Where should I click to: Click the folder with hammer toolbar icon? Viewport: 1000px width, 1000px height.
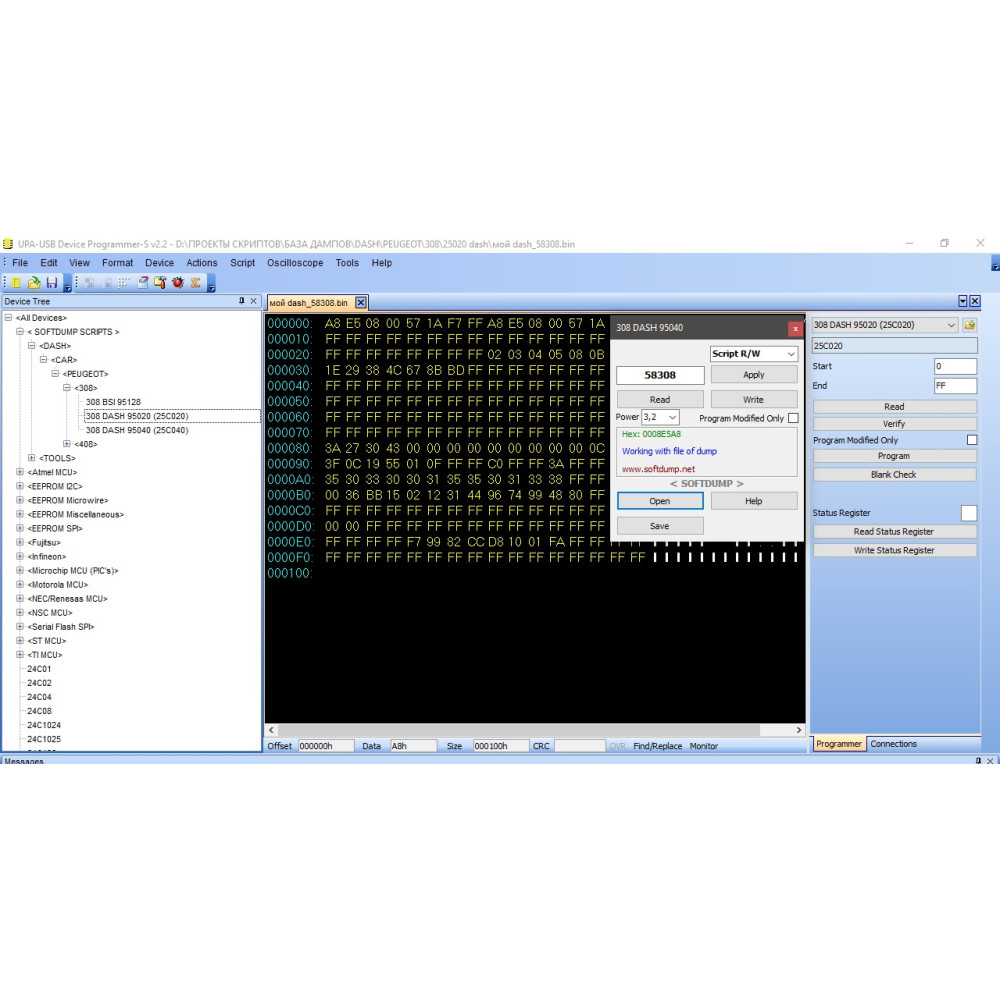coord(160,283)
